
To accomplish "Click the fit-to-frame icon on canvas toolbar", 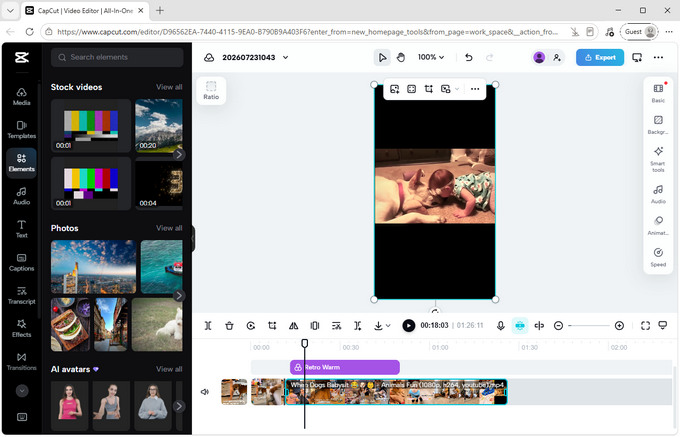I will click(x=412, y=89).
